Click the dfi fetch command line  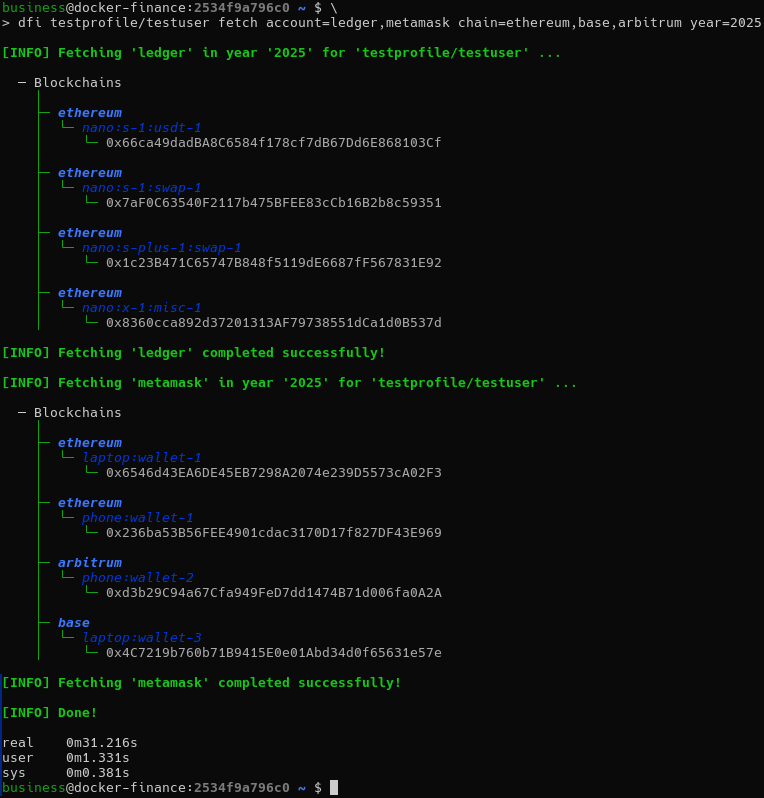[389, 23]
